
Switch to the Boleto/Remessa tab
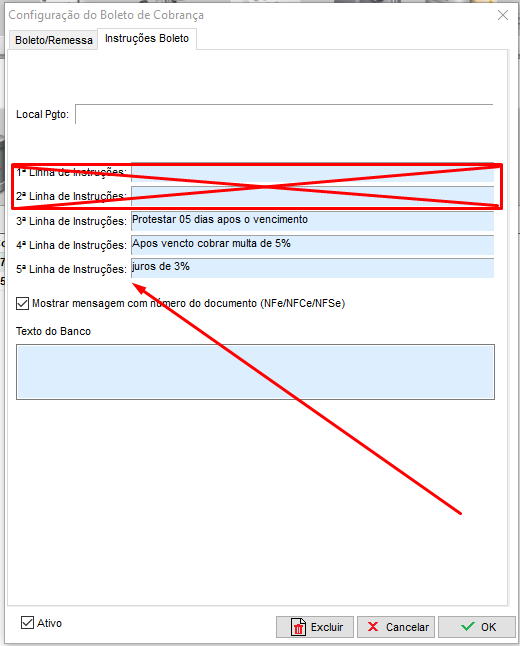click(54, 40)
